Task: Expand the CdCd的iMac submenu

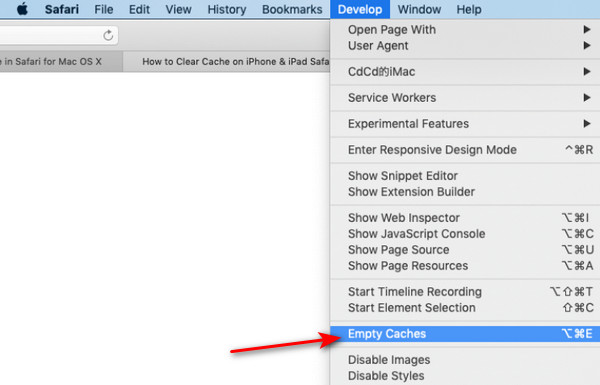Action: coord(465,72)
